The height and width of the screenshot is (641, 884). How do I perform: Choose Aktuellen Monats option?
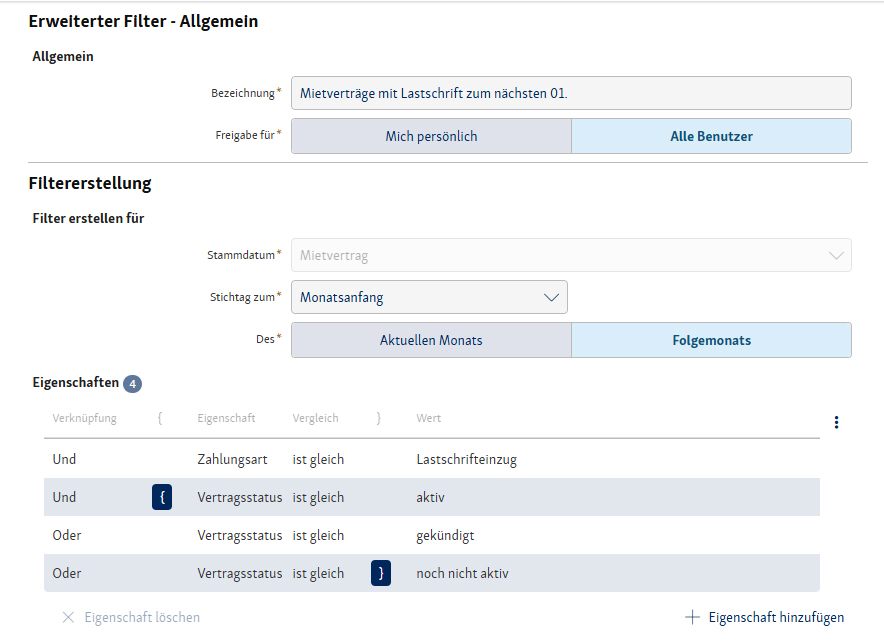click(431, 340)
